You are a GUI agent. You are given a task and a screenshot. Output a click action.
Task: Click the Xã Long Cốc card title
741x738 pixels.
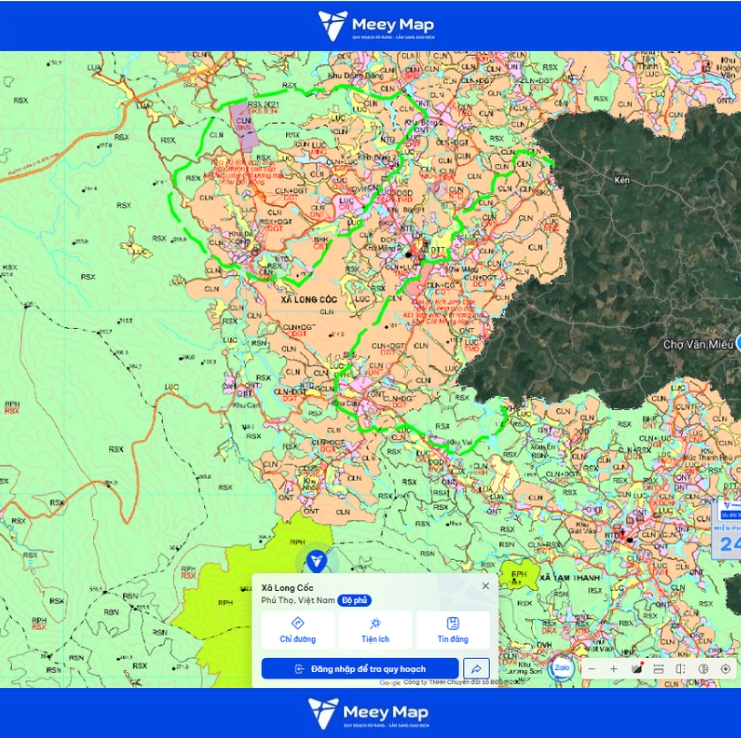pos(287,588)
